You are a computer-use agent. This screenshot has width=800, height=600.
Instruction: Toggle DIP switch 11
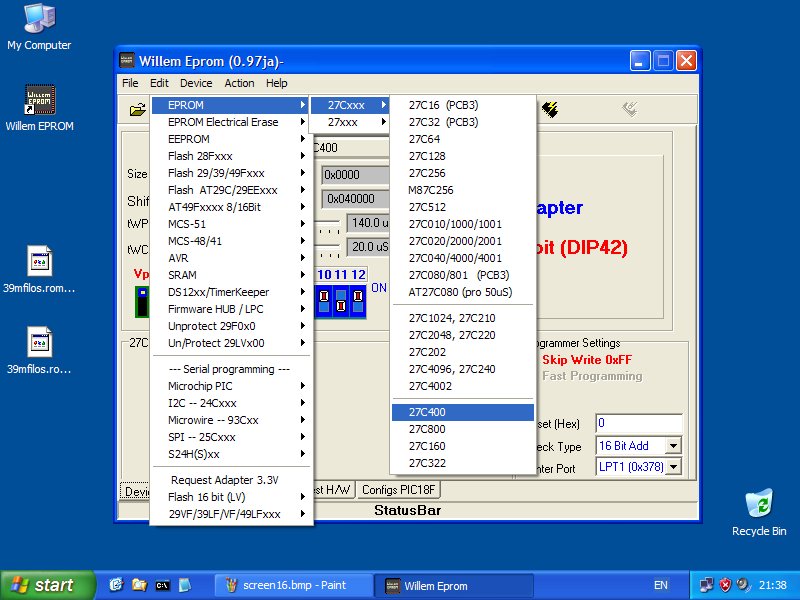(x=341, y=301)
